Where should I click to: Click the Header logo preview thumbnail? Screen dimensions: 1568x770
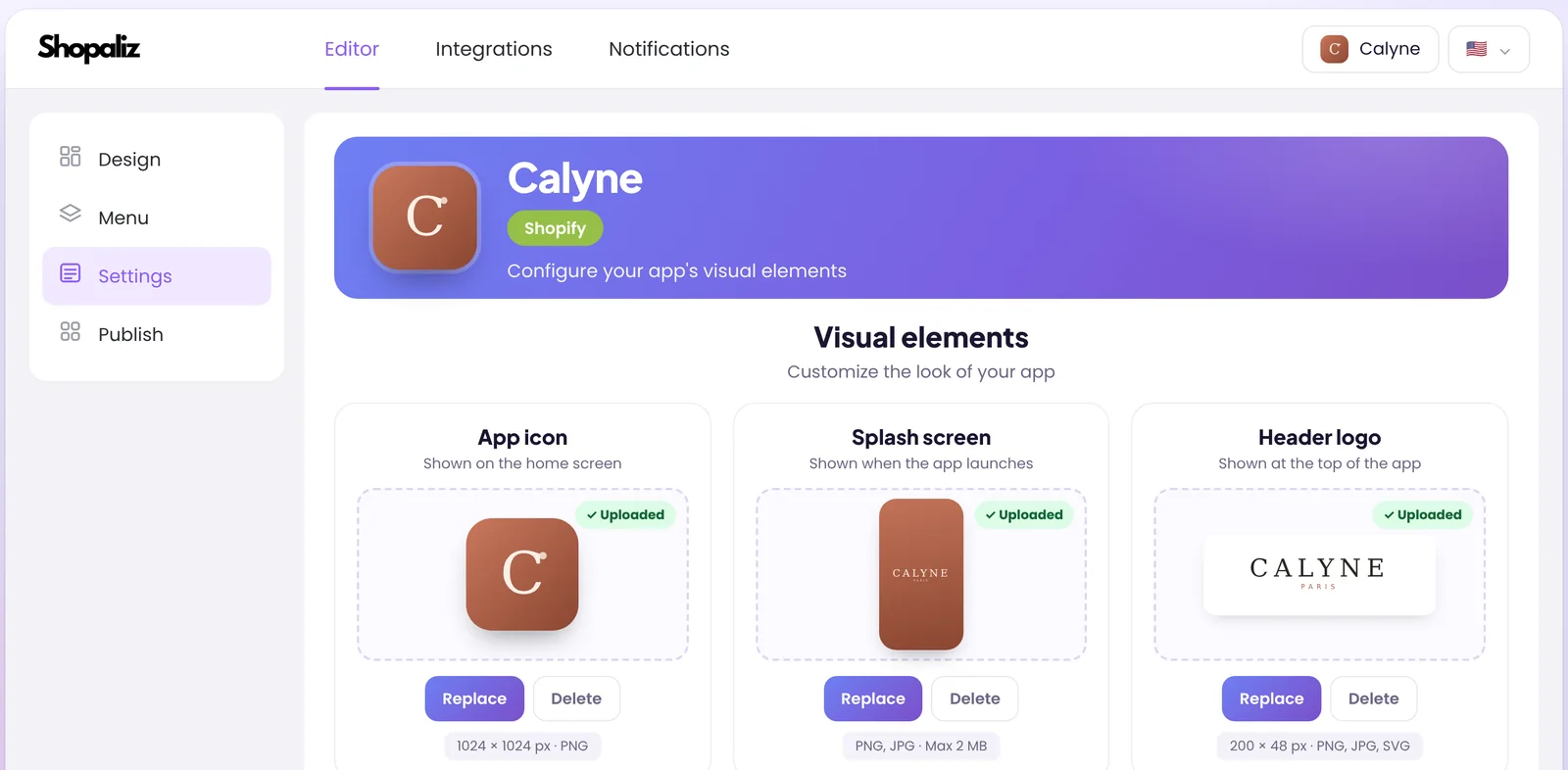1319,574
